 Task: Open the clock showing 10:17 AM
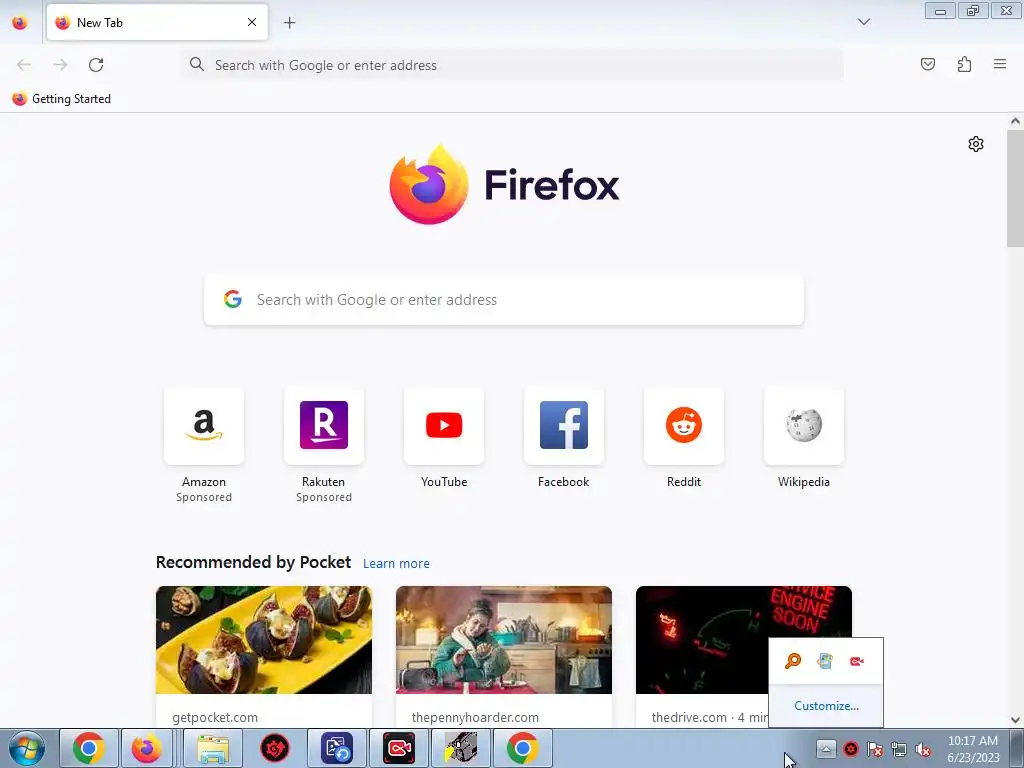(972, 749)
